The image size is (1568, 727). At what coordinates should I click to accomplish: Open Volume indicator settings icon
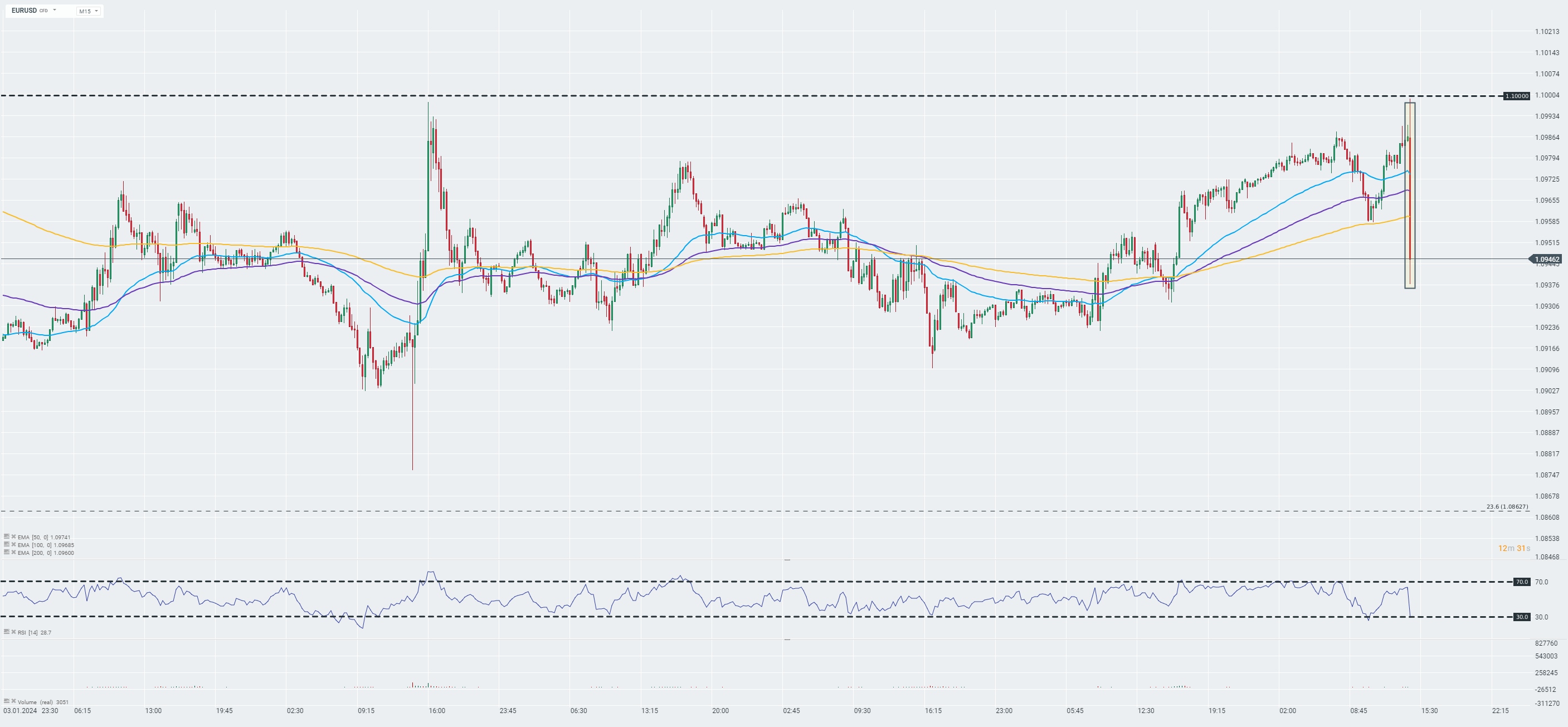pyautogui.click(x=7, y=701)
